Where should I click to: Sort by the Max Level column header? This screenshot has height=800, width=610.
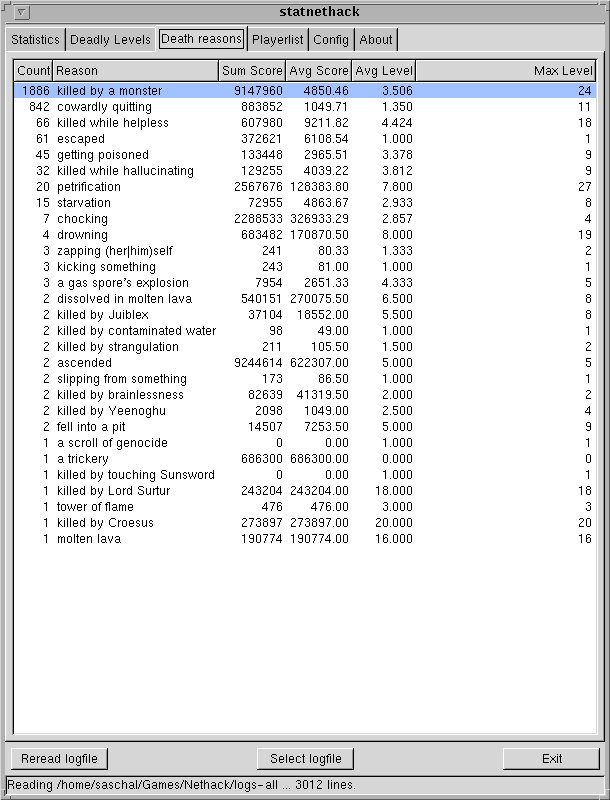coord(505,71)
